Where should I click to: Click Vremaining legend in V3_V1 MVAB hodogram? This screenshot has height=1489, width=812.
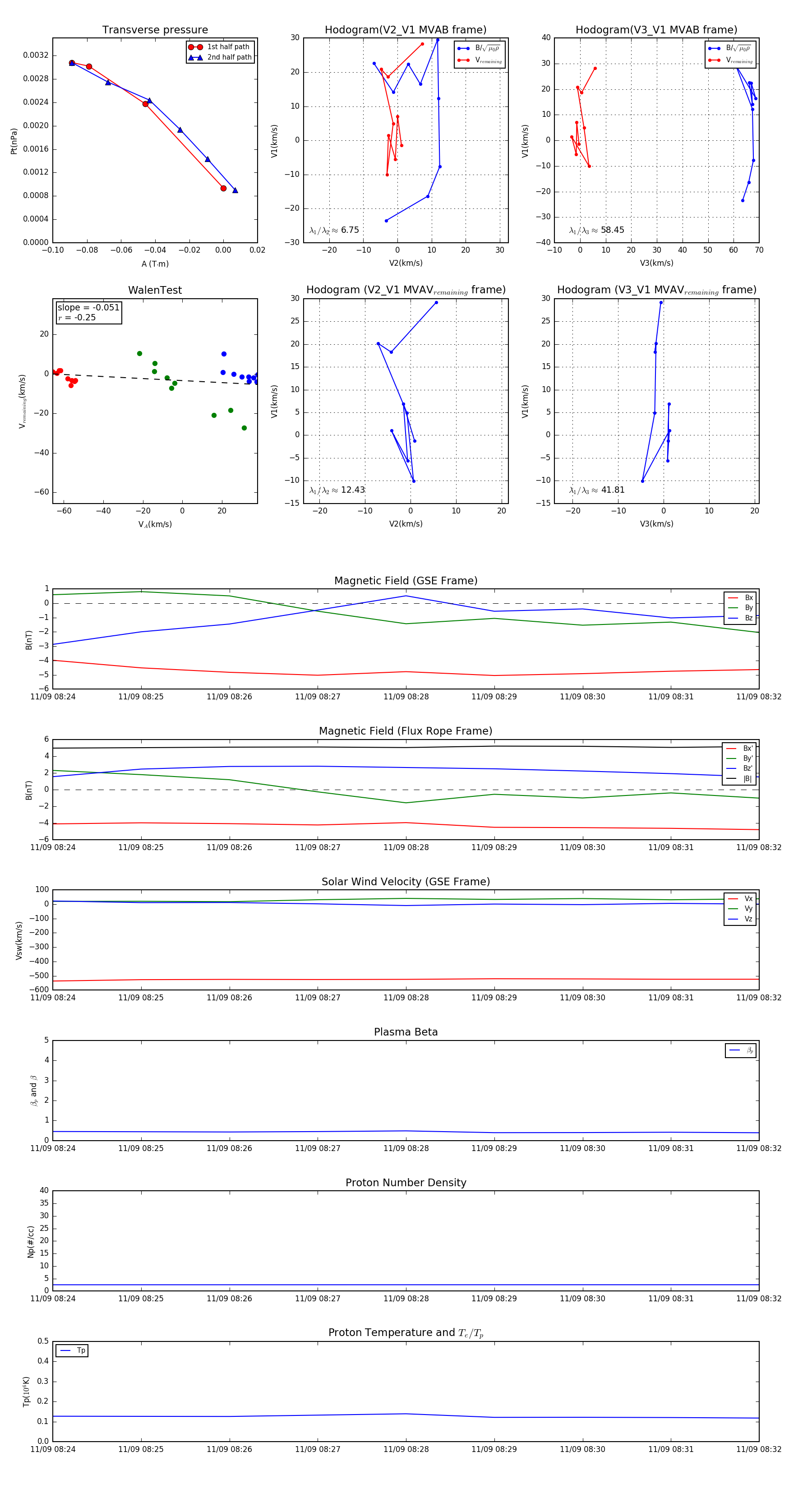coord(730,60)
